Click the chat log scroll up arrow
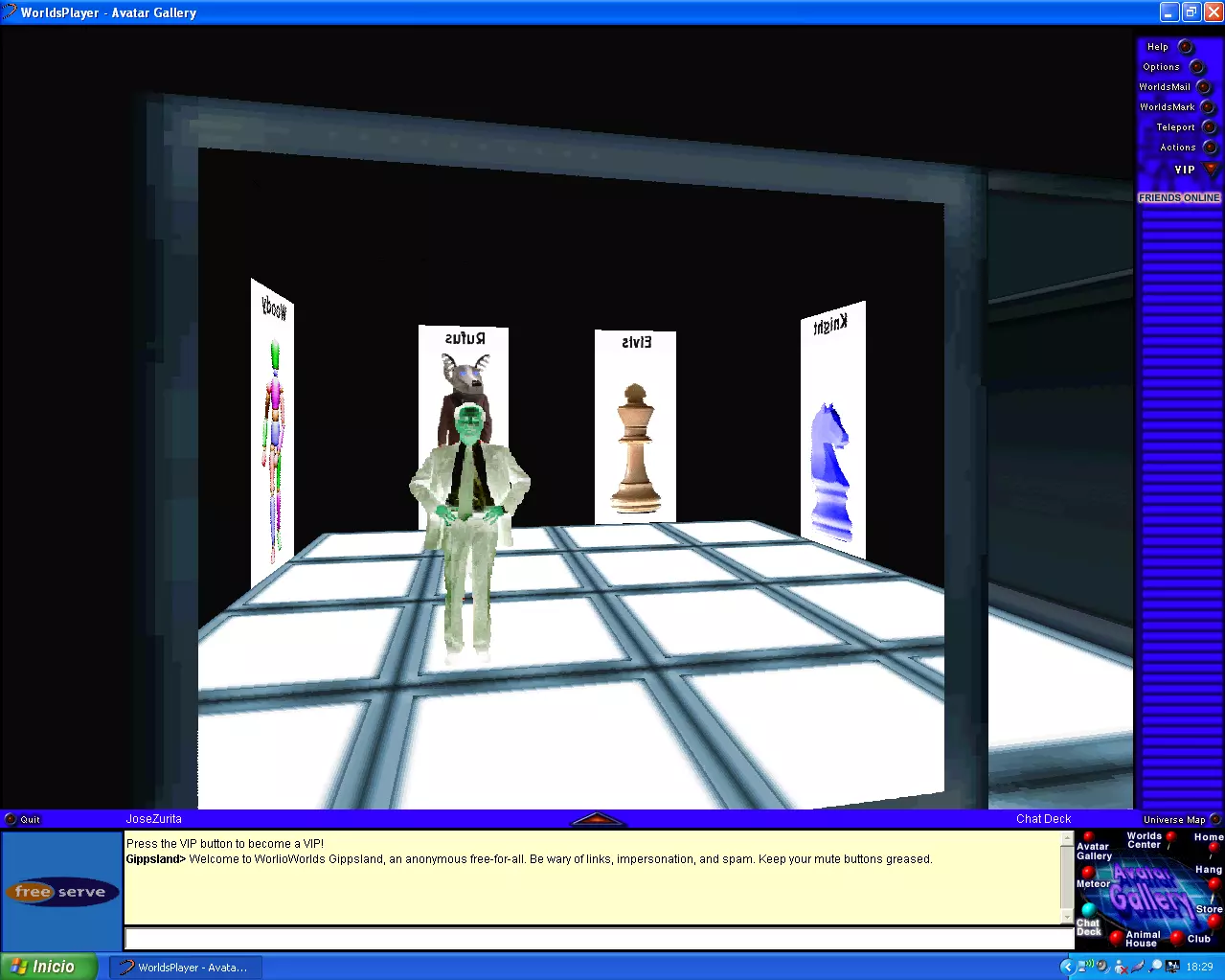The image size is (1225, 980). click(1067, 839)
